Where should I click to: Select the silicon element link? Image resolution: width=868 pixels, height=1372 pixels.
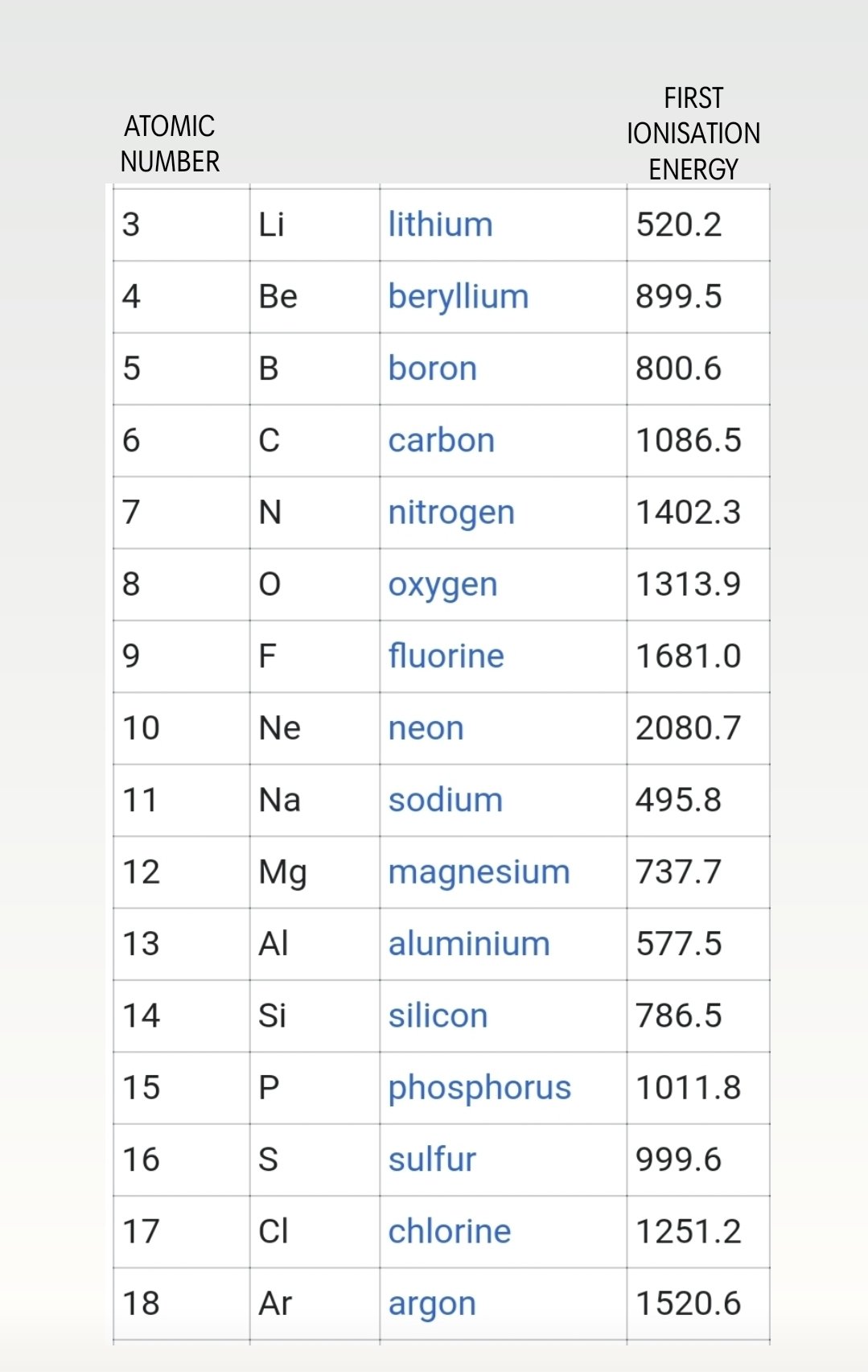[438, 1016]
